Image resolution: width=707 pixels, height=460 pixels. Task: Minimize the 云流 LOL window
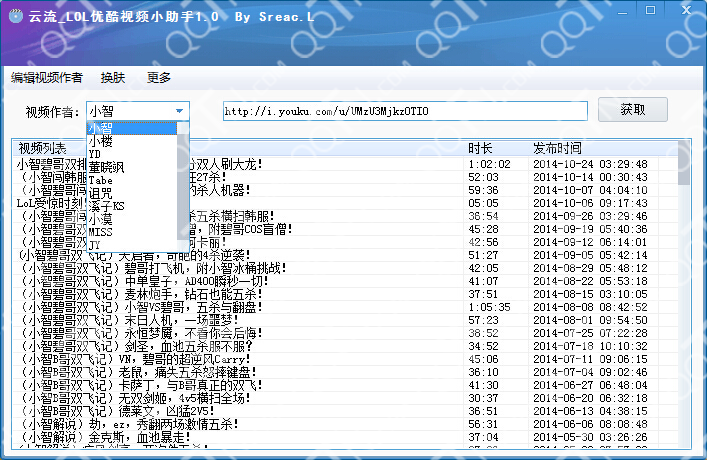pyautogui.click(x=623, y=11)
